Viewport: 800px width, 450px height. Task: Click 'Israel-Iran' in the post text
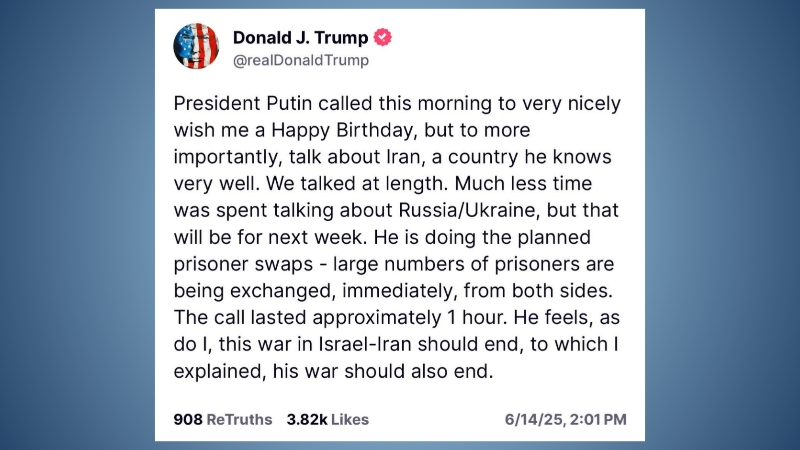(x=365, y=344)
